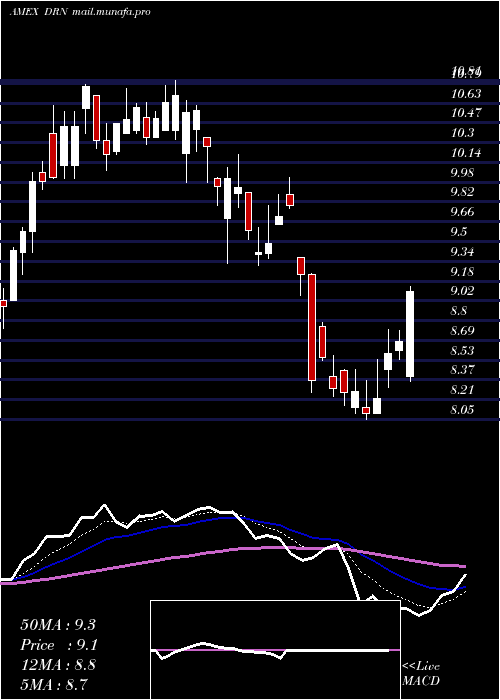Image resolution: width=500 pixels, height=700 pixels.
Task: Select the 9.5 price axis label
Action: (459, 232)
